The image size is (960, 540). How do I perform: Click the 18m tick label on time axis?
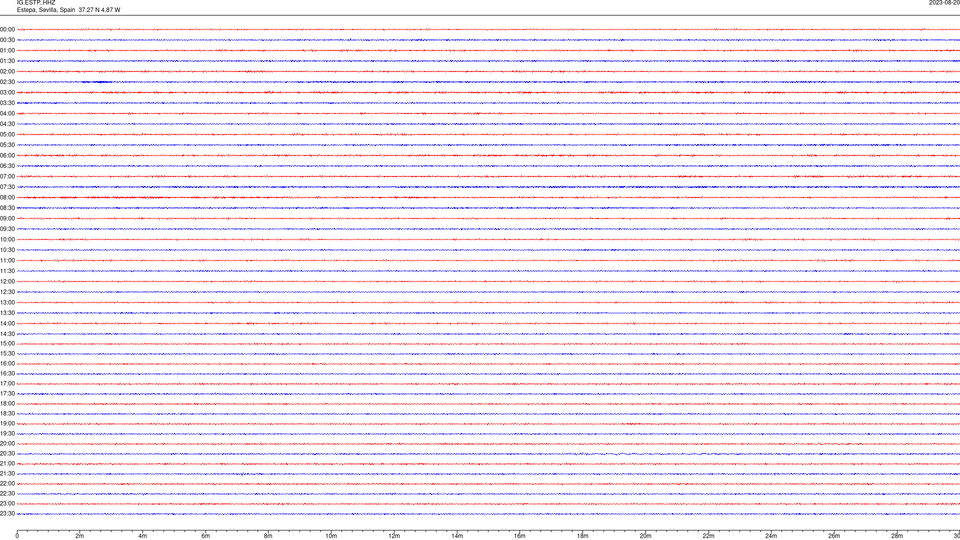coord(583,536)
